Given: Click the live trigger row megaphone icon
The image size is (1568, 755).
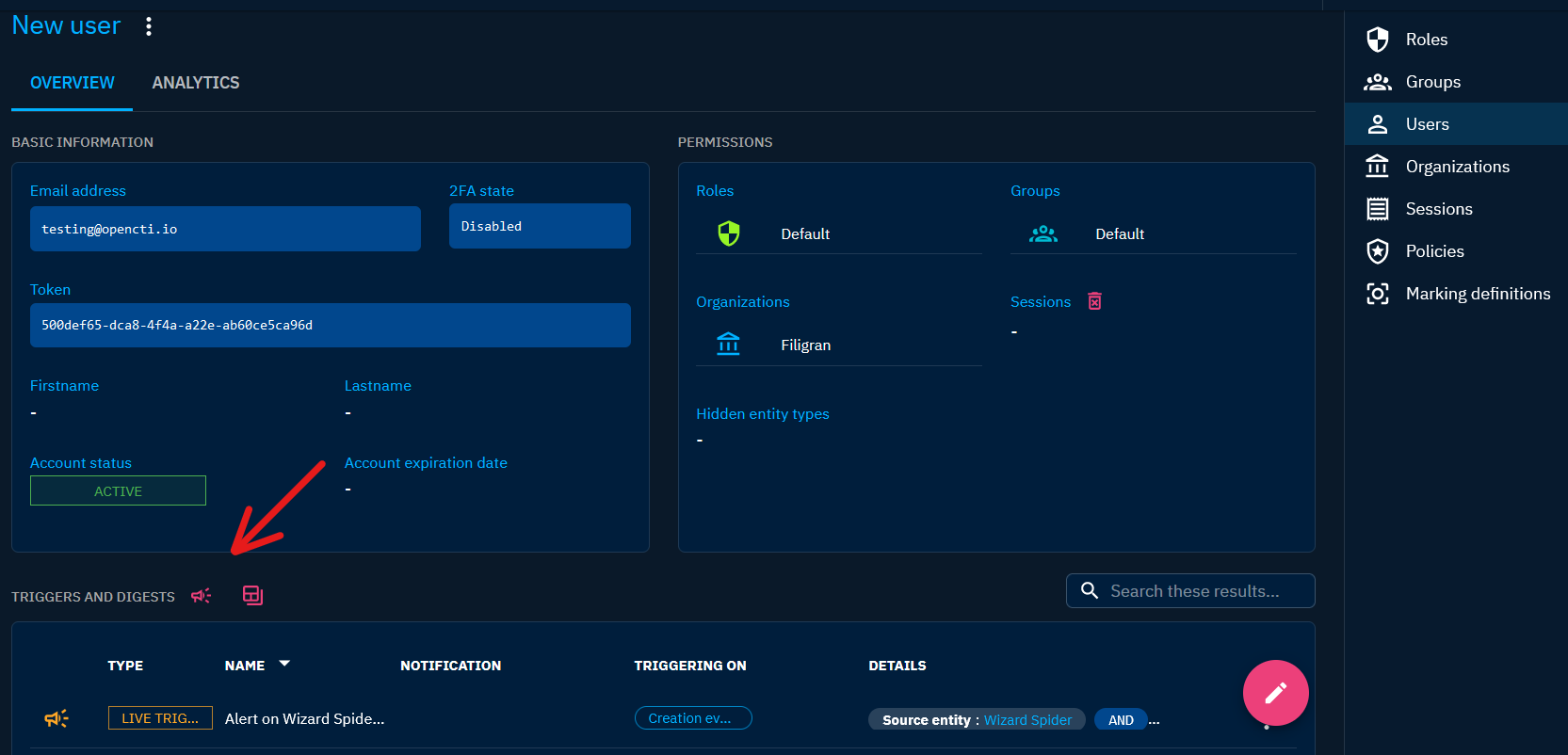Looking at the screenshot, I should pos(57,718).
